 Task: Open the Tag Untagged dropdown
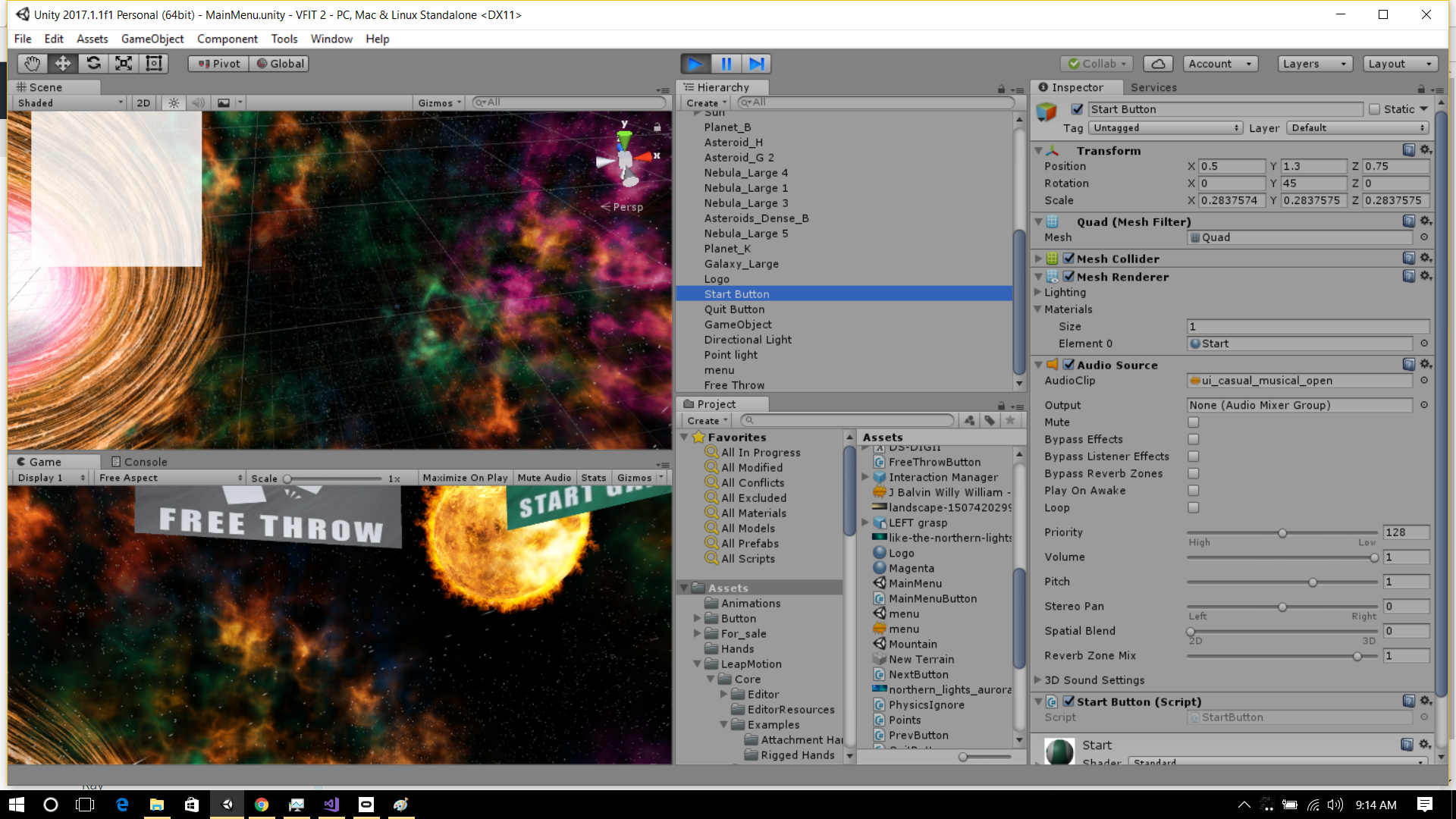(x=1165, y=128)
